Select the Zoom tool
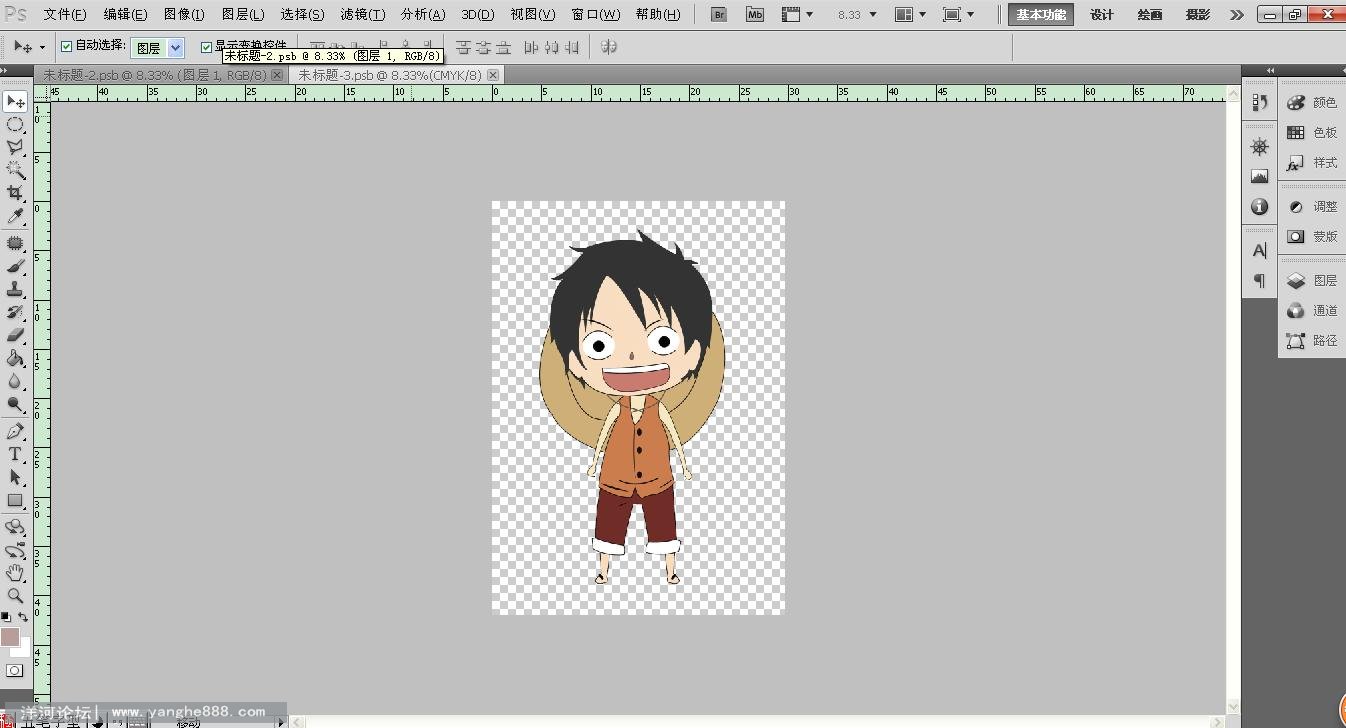This screenshot has width=1346, height=728. 15,596
